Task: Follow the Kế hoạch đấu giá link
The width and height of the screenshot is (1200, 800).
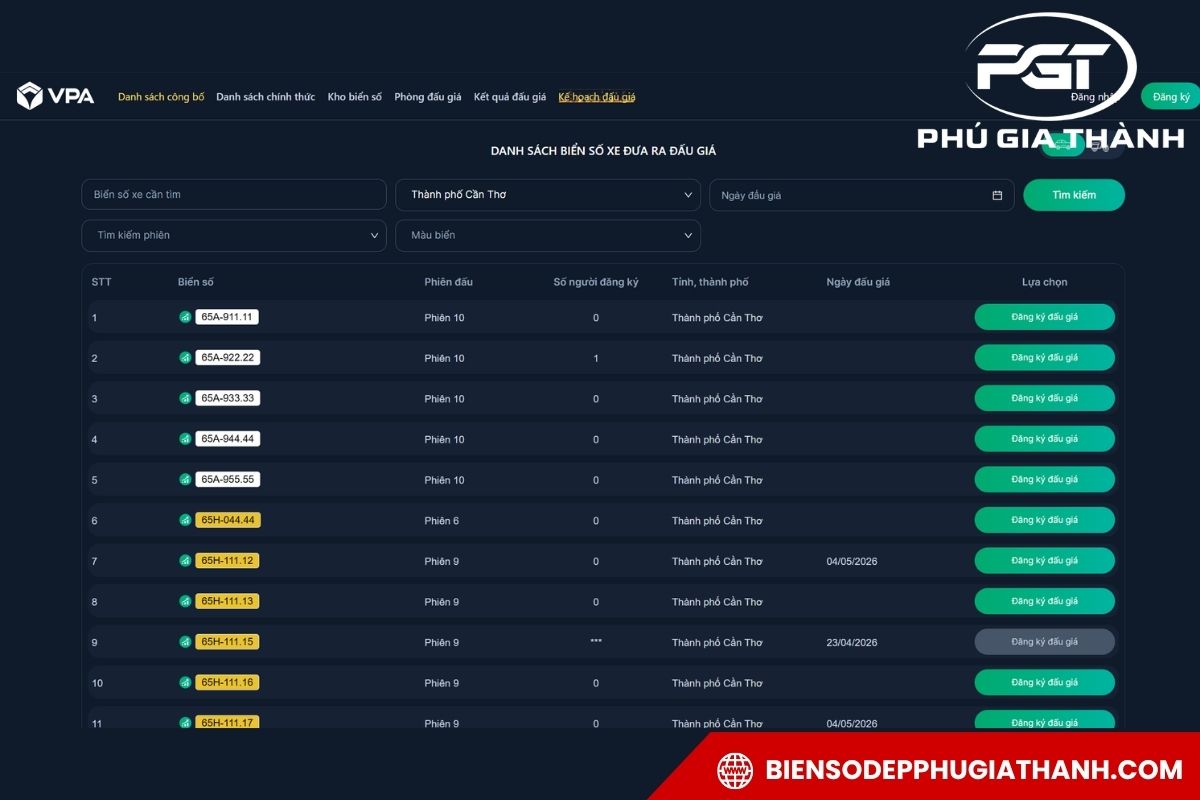Action: 597,97
